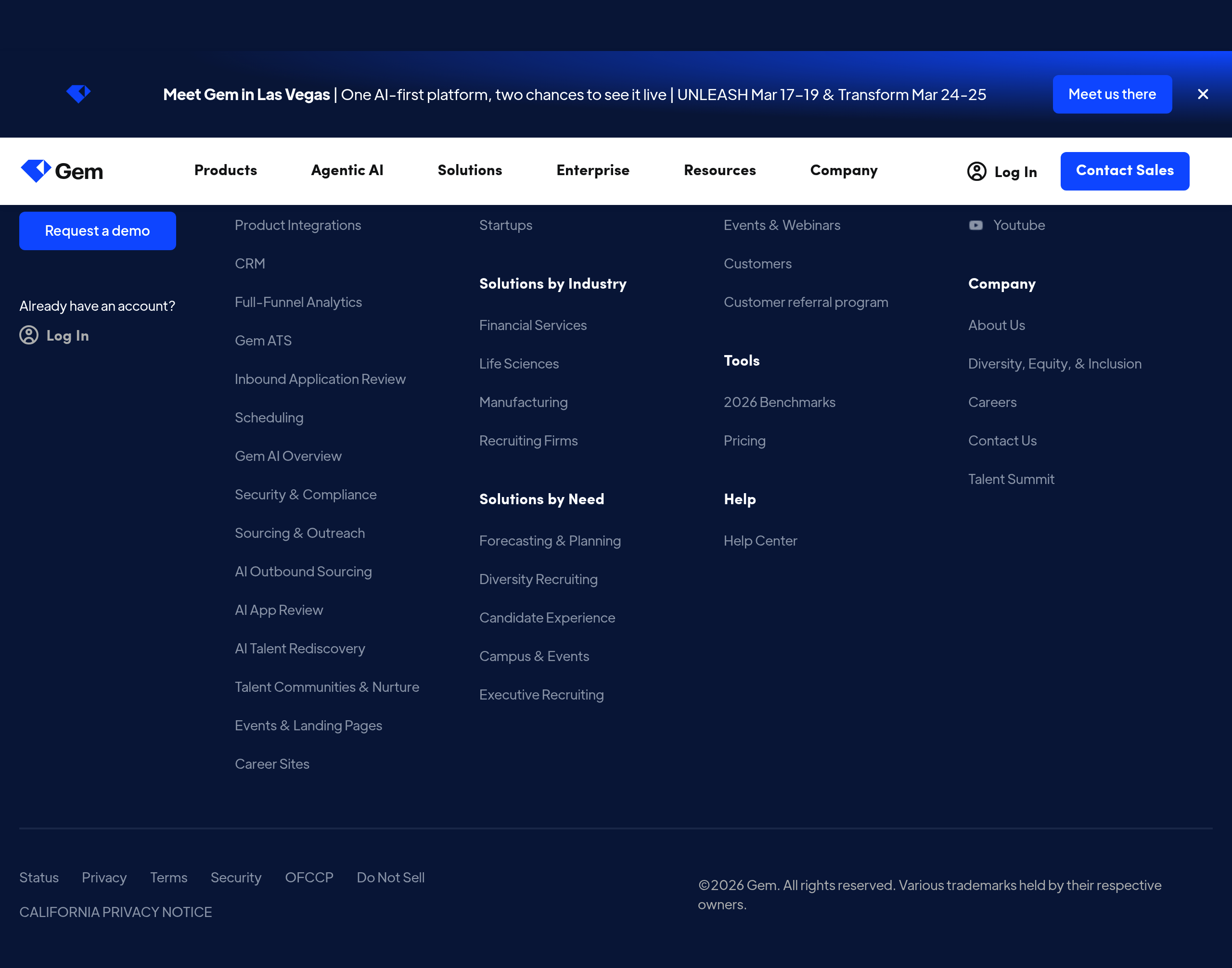The image size is (1232, 968).
Task: Click the Request a demo button
Action: pyautogui.click(x=98, y=230)
